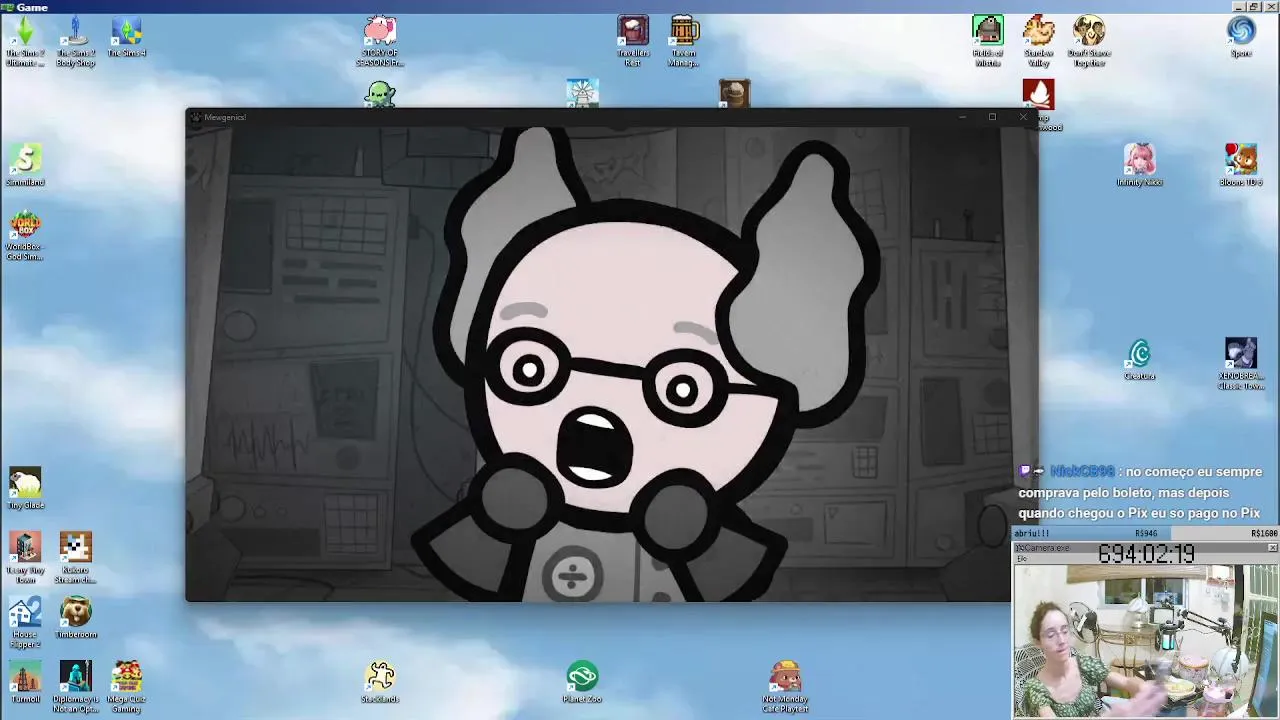This screenshot has height=720, width=1280.
Task: Open the Stacklands desktop icon
Action: [x=380, y=682]
